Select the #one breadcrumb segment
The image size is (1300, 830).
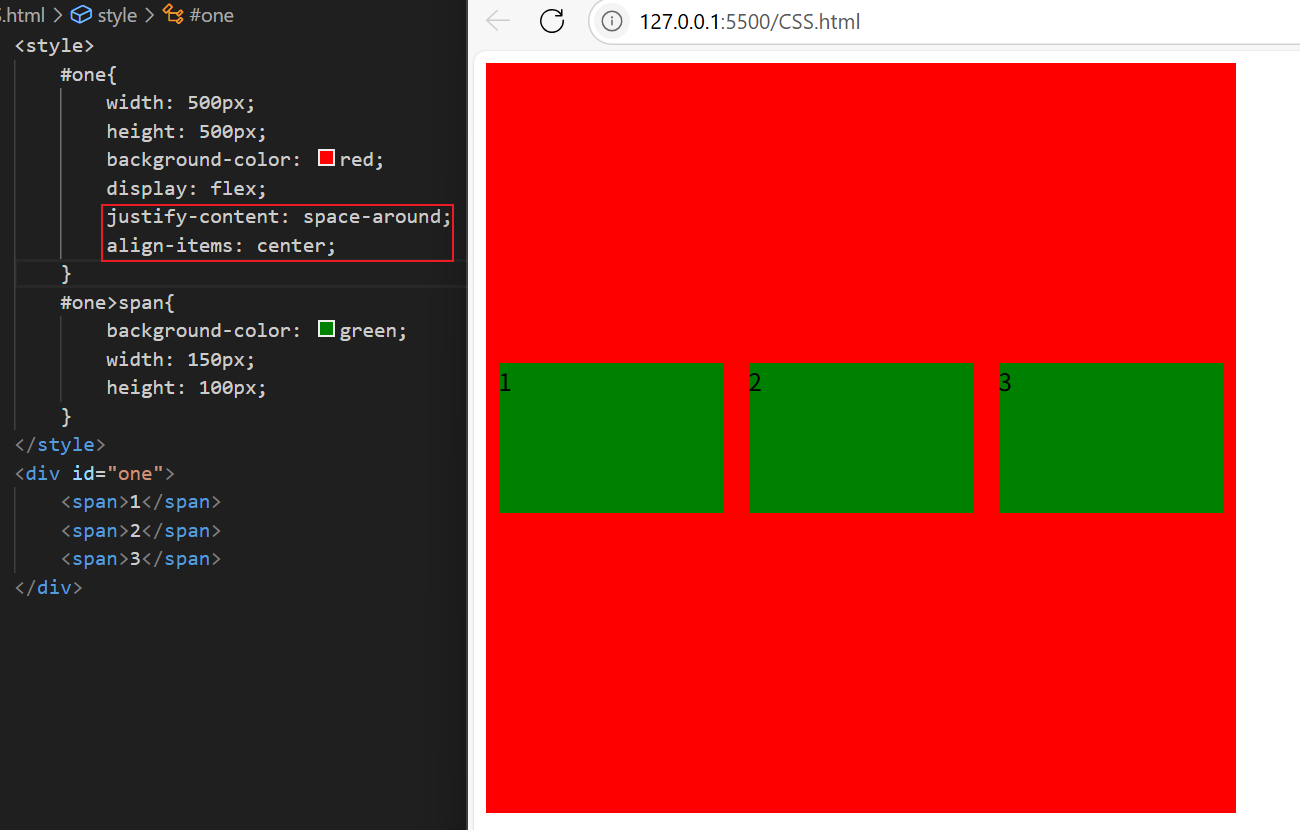point(211,16)
